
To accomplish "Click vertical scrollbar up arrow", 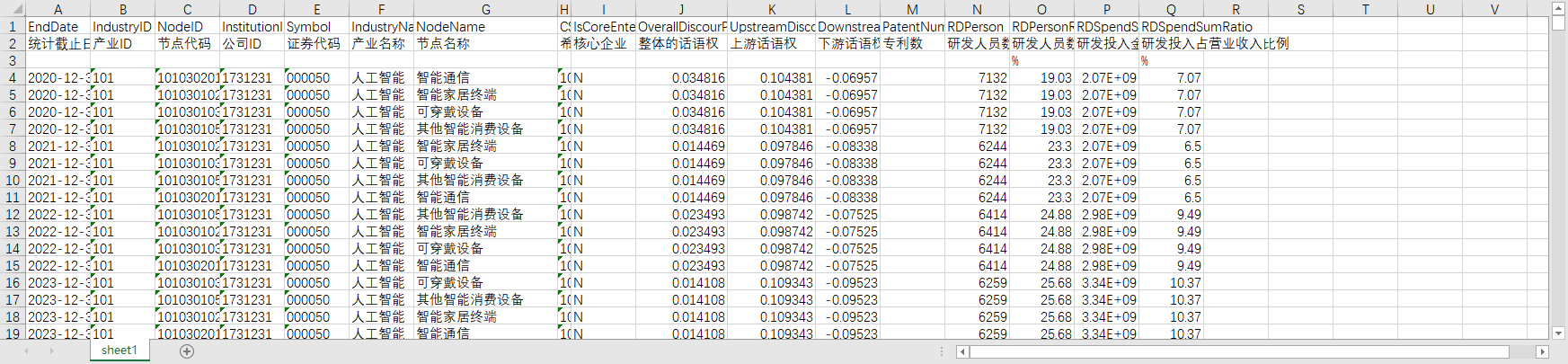I will click(x=1559, y=6).
